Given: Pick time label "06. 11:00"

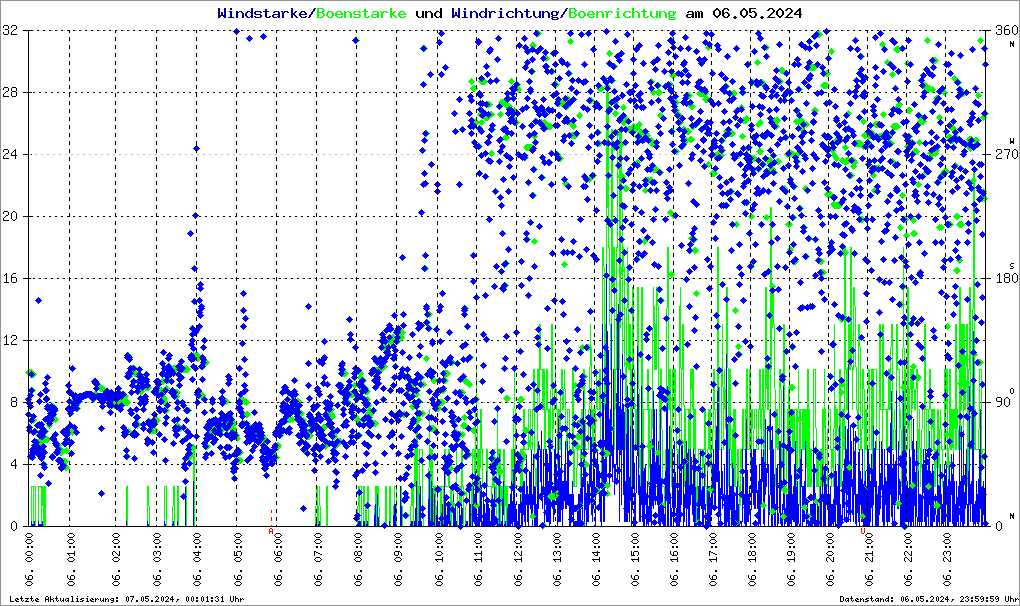Looking at the screenshot, I should click(x=478, y=559).
